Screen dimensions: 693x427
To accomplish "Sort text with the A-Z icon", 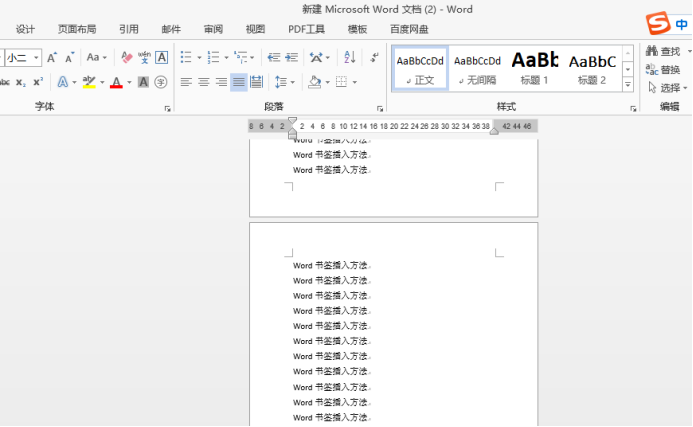I will coord(350,57).
